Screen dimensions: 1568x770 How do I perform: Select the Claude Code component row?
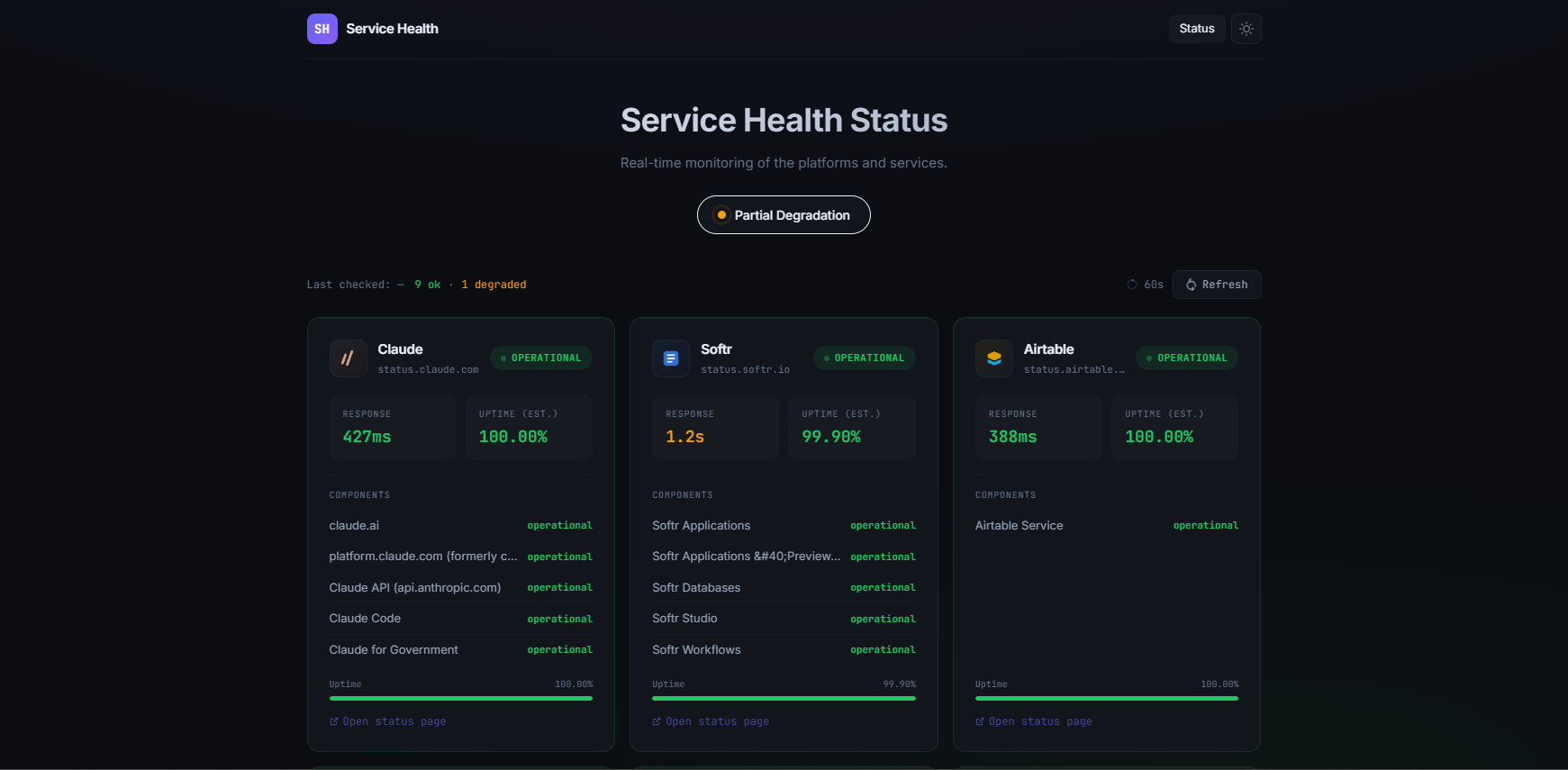pos(461,619)
